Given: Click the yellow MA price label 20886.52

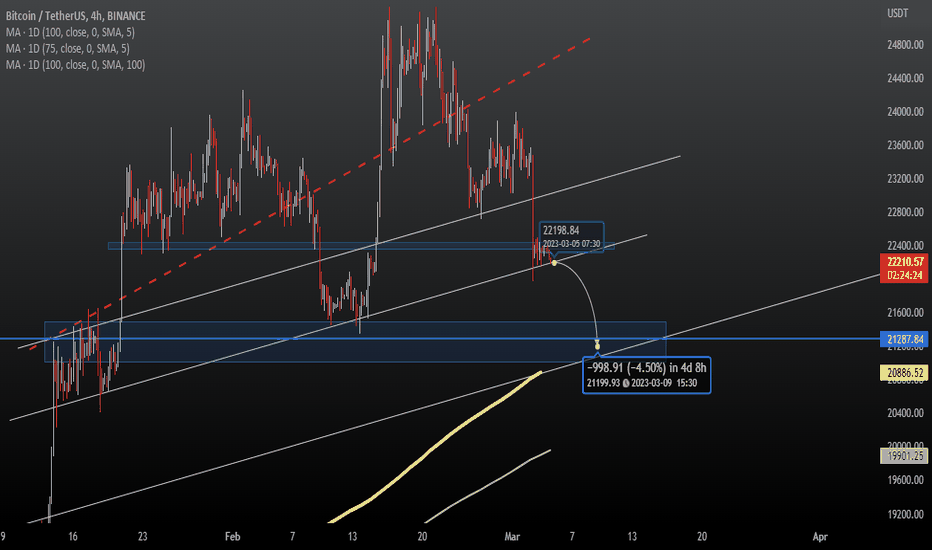Looking at the screenshot, I should click(903, 373).
